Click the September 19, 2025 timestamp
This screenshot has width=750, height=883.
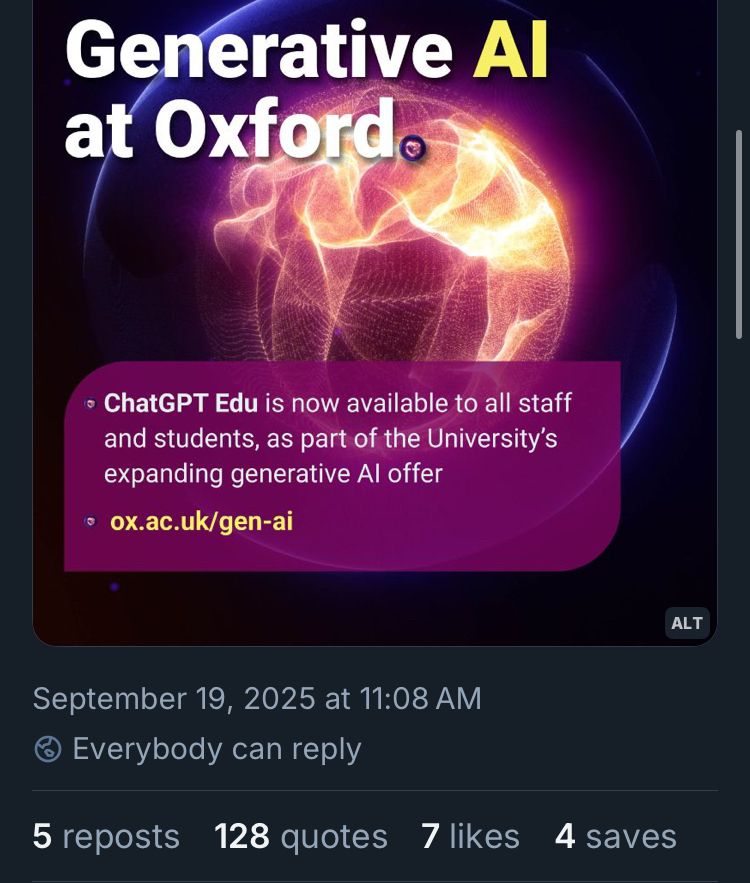pyautogui.click(x=257, y=698)
